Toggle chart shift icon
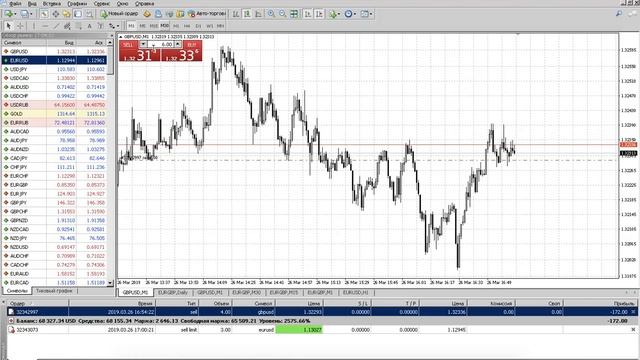 319,14
